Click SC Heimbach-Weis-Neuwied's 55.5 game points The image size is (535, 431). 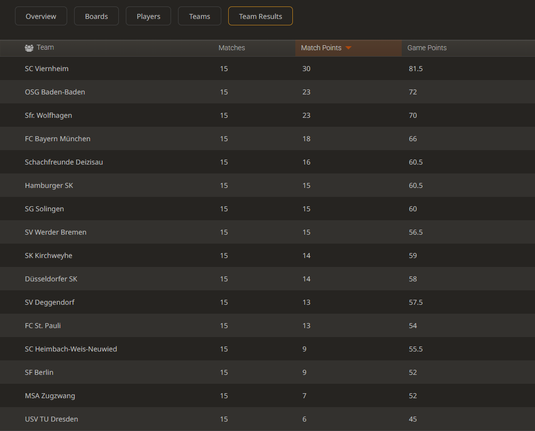point(416,349)
